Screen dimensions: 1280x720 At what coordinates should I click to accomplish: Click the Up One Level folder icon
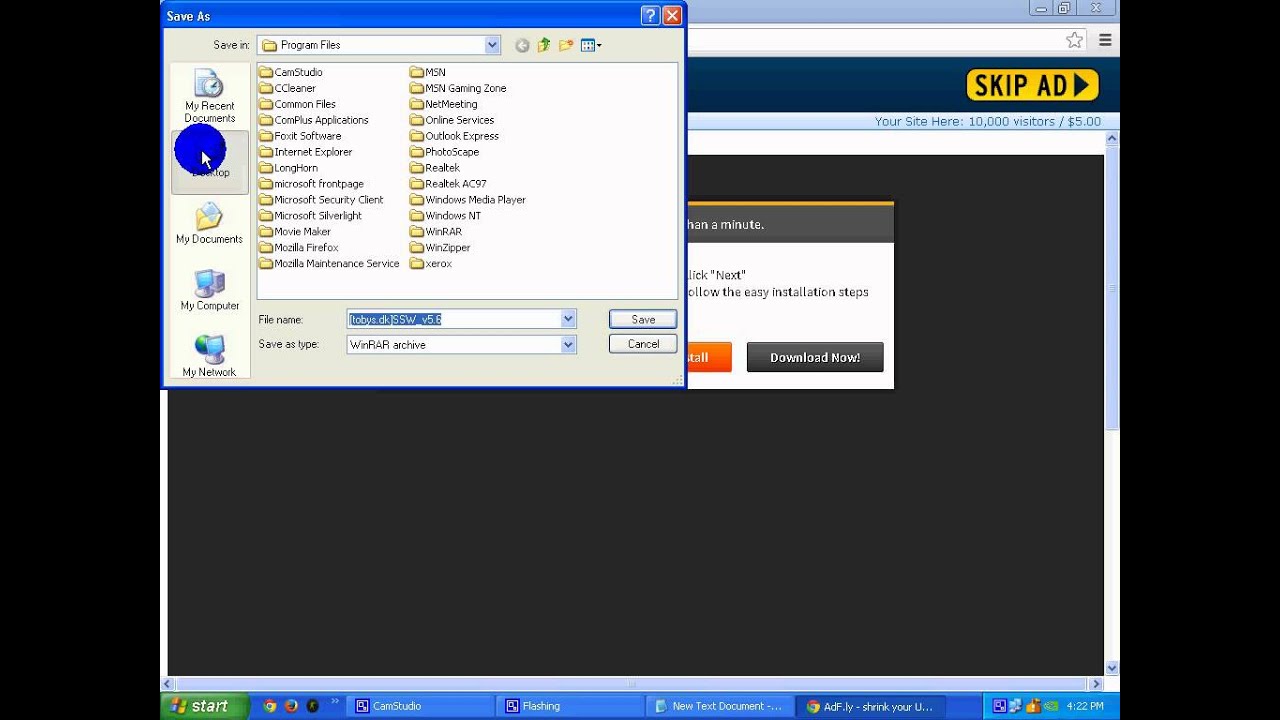pos(544,45)
